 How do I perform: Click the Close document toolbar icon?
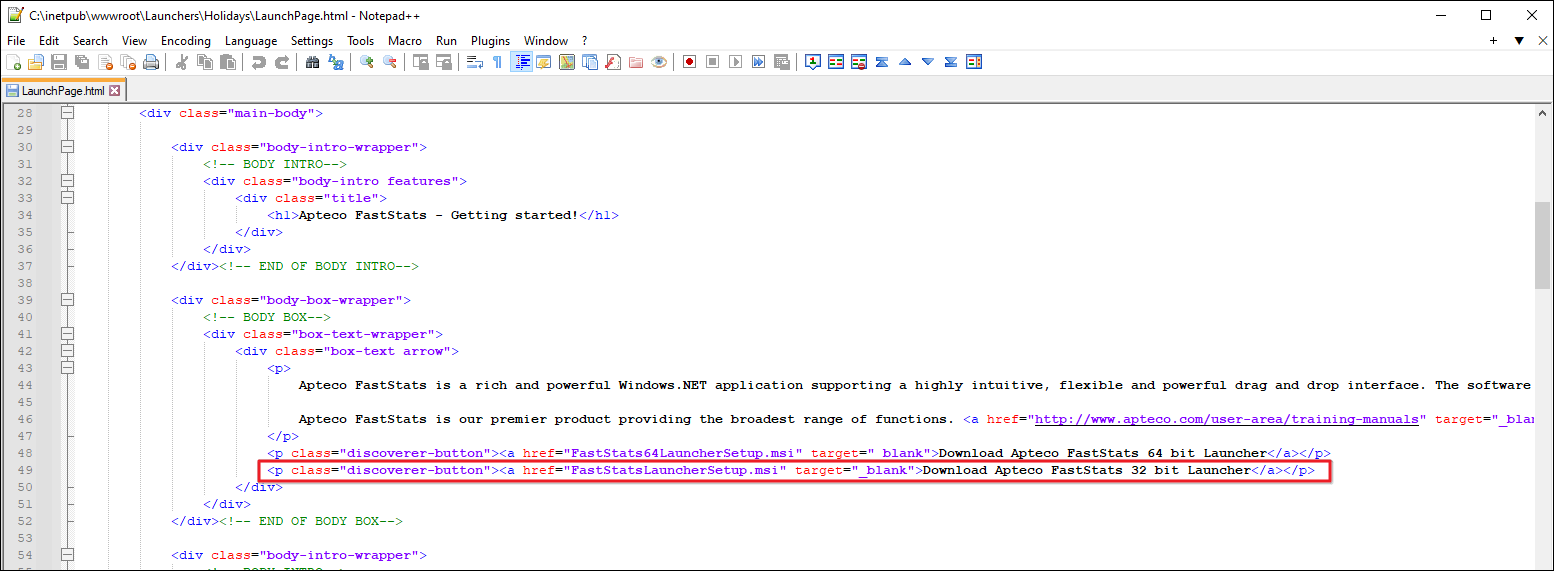[105, 62]
